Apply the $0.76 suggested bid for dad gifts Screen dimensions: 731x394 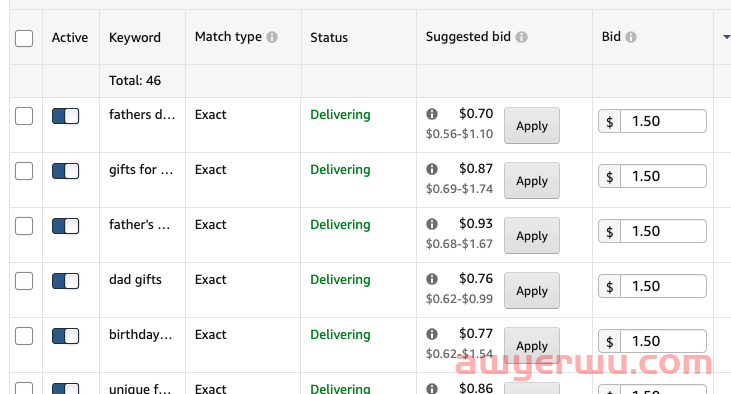point(532,290)
